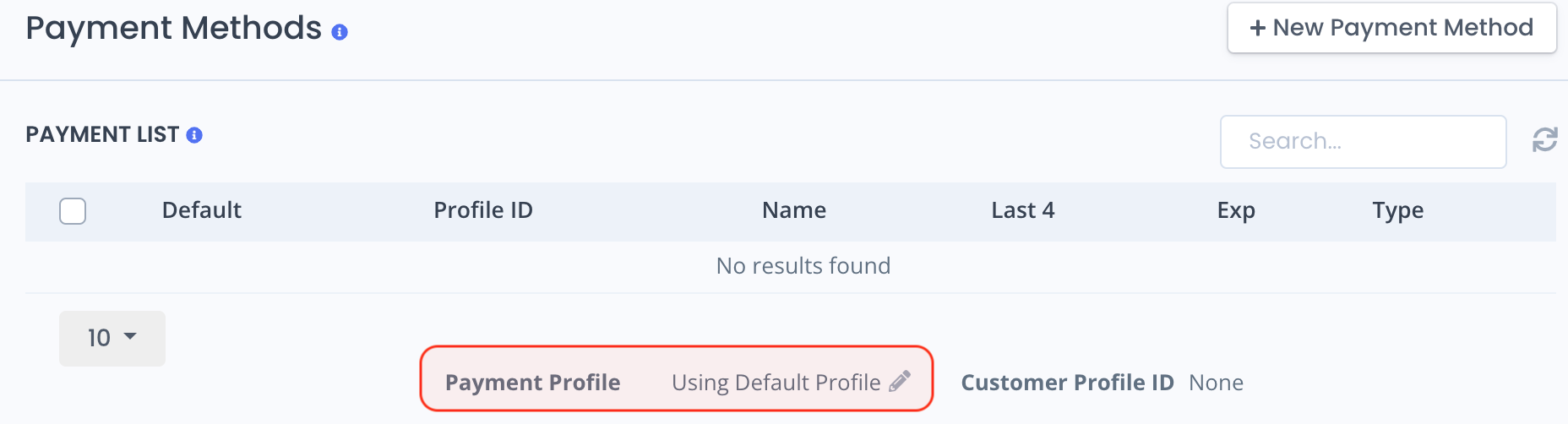
Task: Sort by the Name column header
Action: (794, 210)
